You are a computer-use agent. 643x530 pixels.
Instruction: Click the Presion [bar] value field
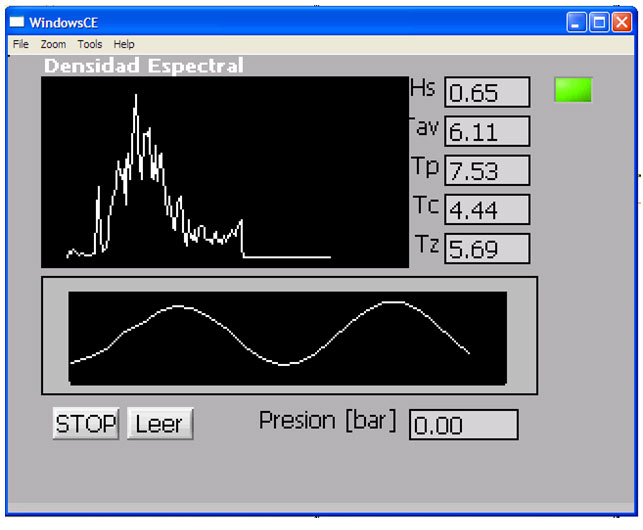click(x=464, y=425)
